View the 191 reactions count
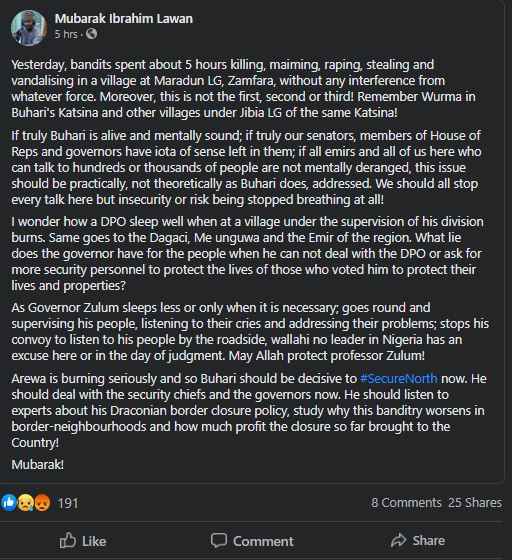Screen dimensions: 512x560 pos(67,503)
